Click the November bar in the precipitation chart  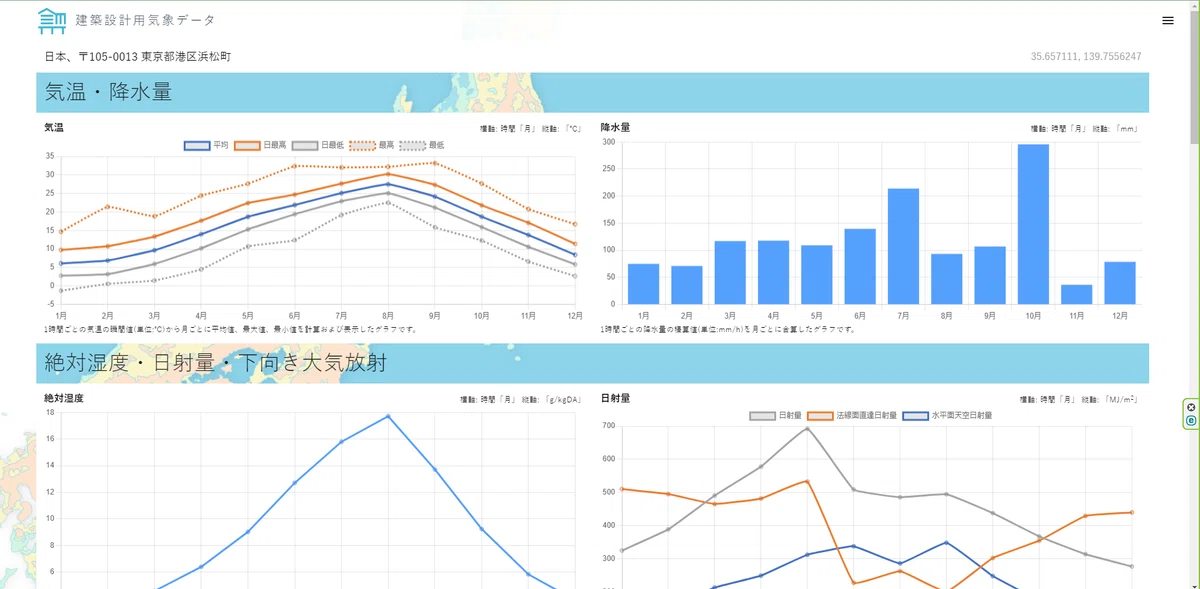tap(1077, 294)
